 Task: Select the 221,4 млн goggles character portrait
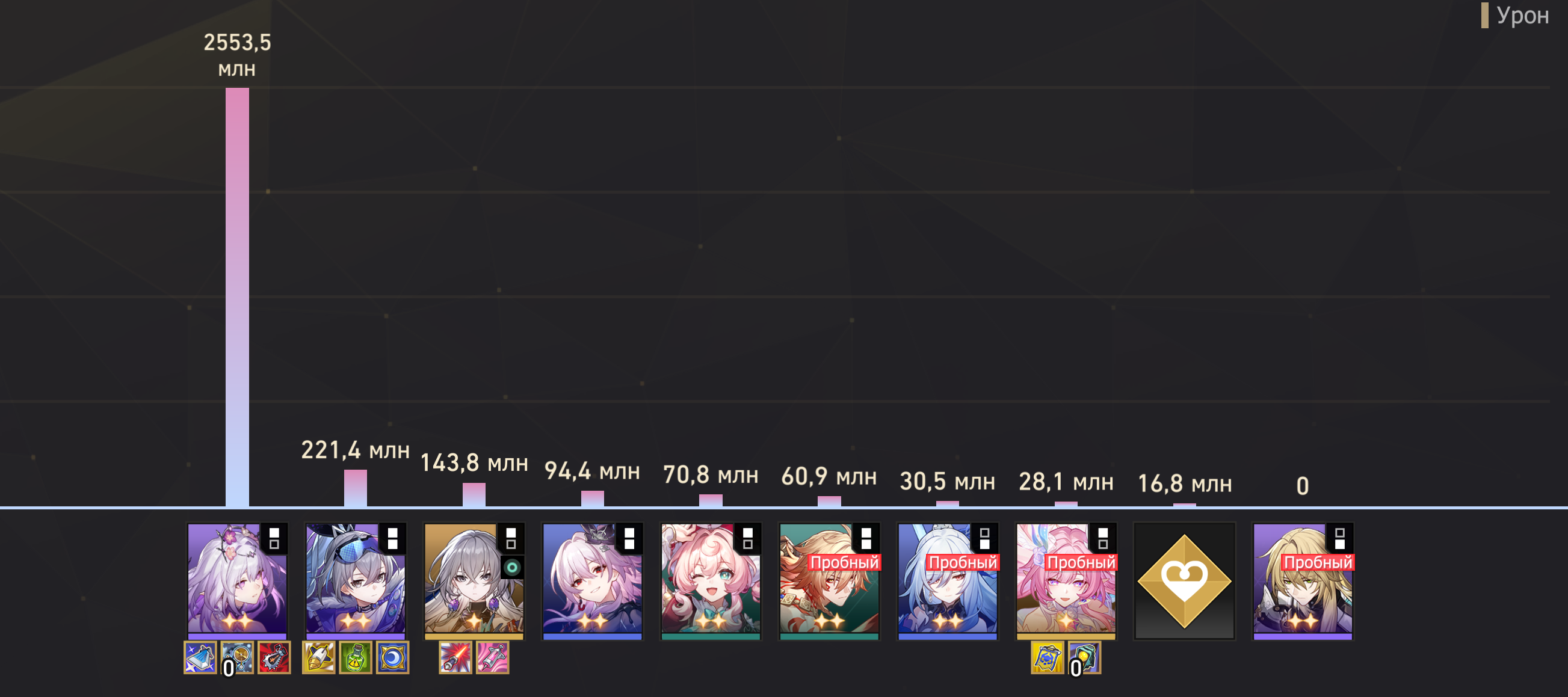(356, 581)
